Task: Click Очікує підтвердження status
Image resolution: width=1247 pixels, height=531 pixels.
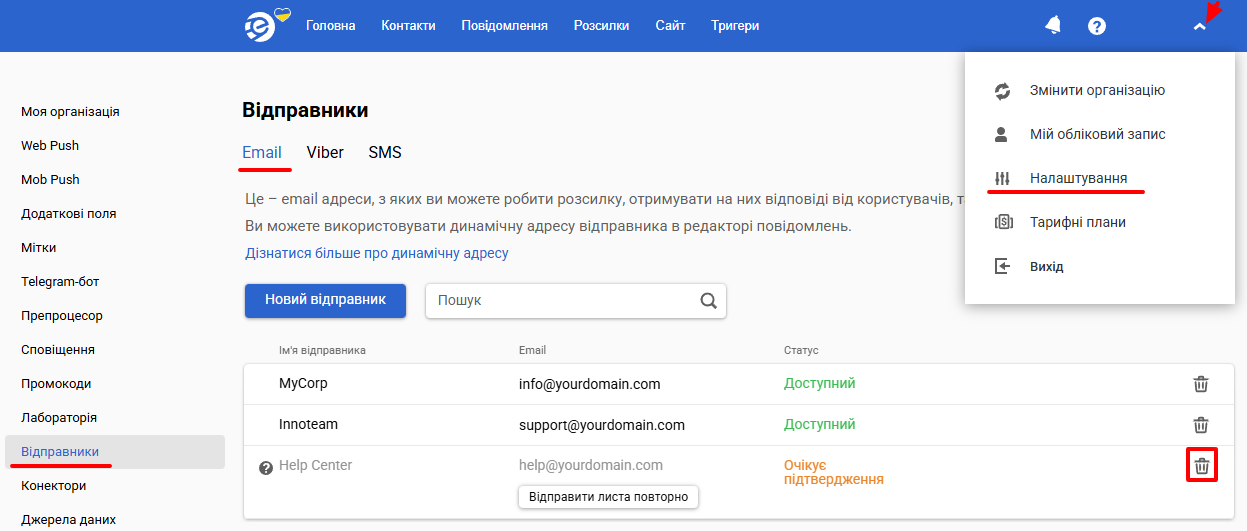Action: [834, 473]
